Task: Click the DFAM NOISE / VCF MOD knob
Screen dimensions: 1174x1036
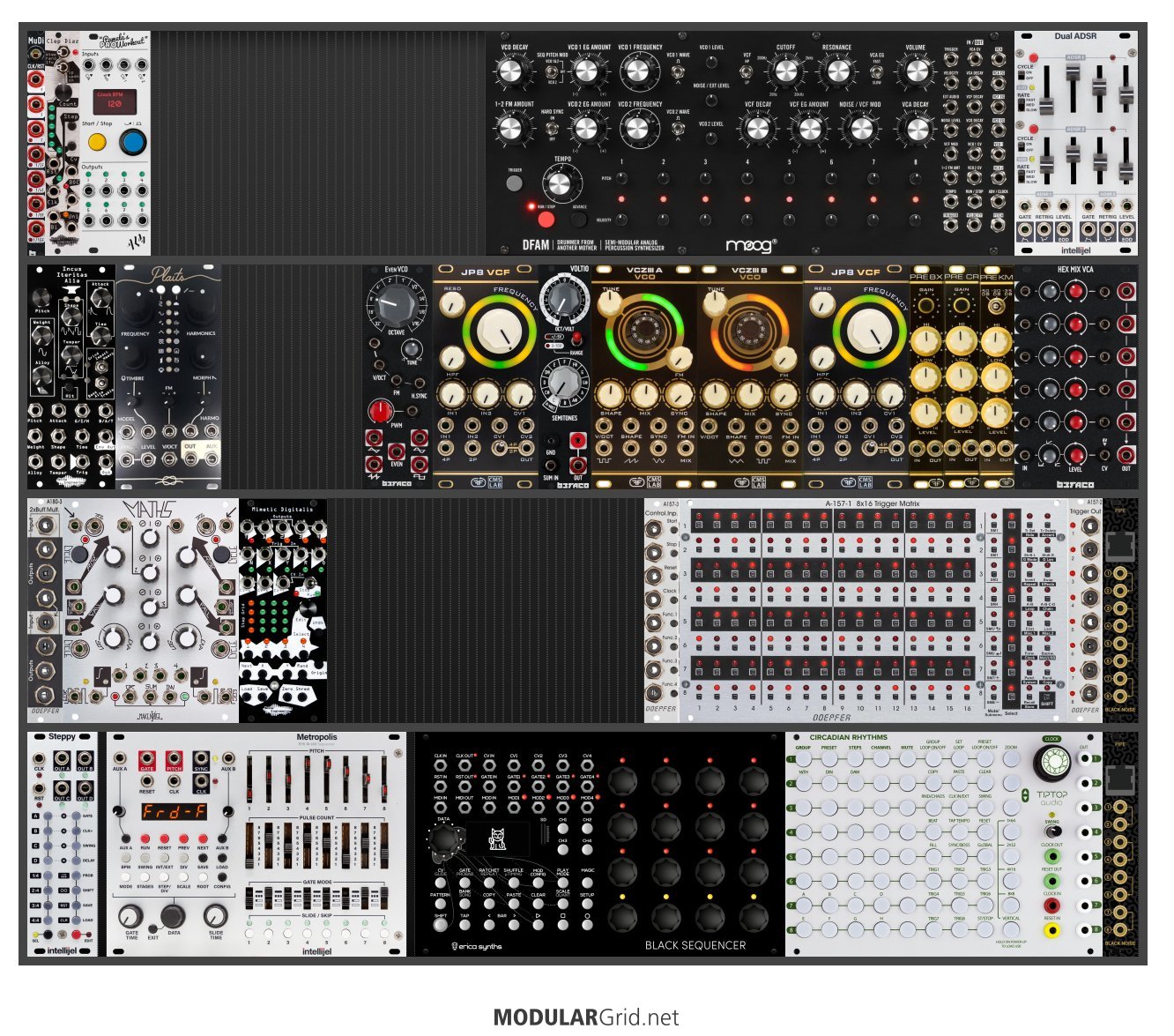Action: coord(860,130)
